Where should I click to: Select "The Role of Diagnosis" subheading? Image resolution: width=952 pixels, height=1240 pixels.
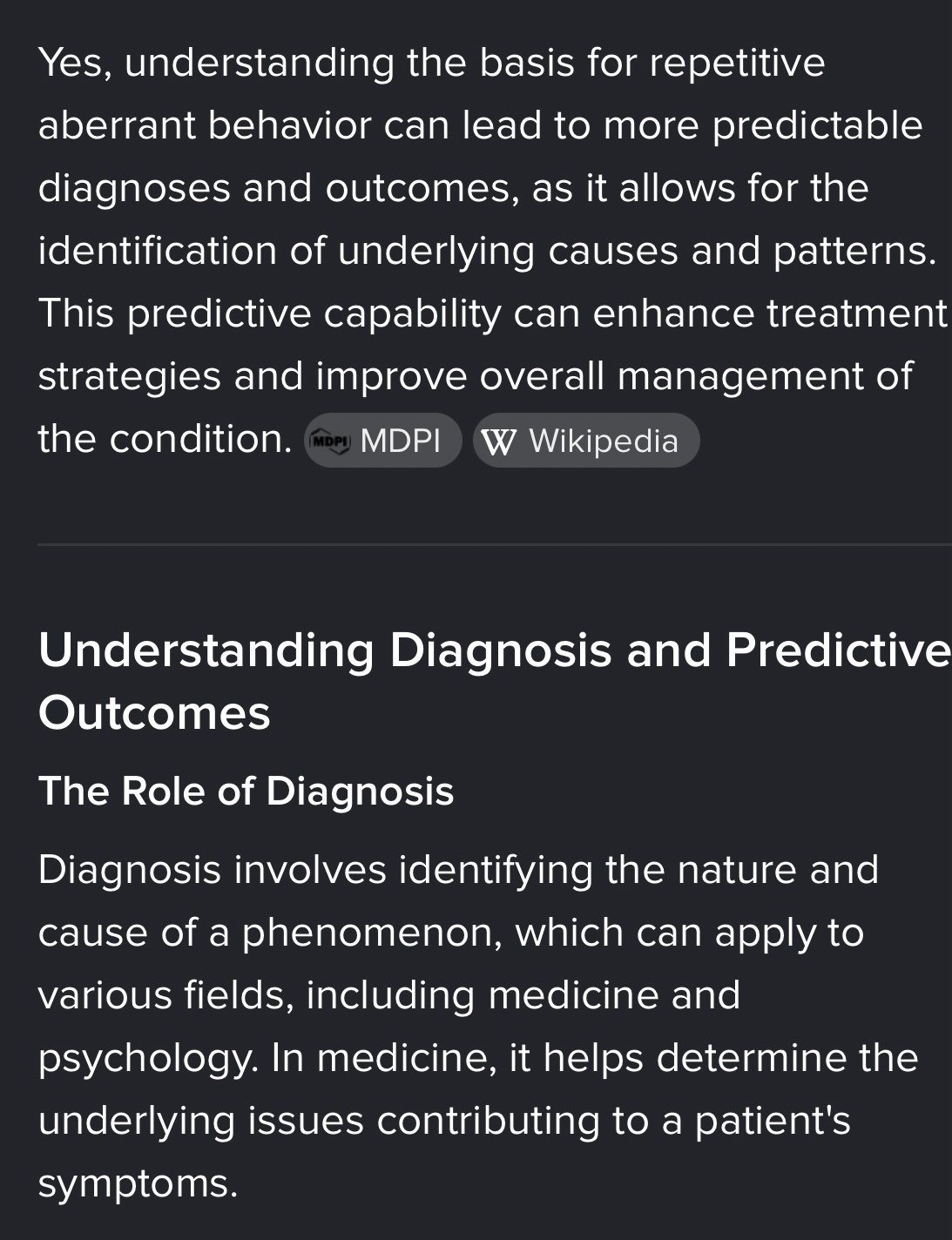[246, 791]
